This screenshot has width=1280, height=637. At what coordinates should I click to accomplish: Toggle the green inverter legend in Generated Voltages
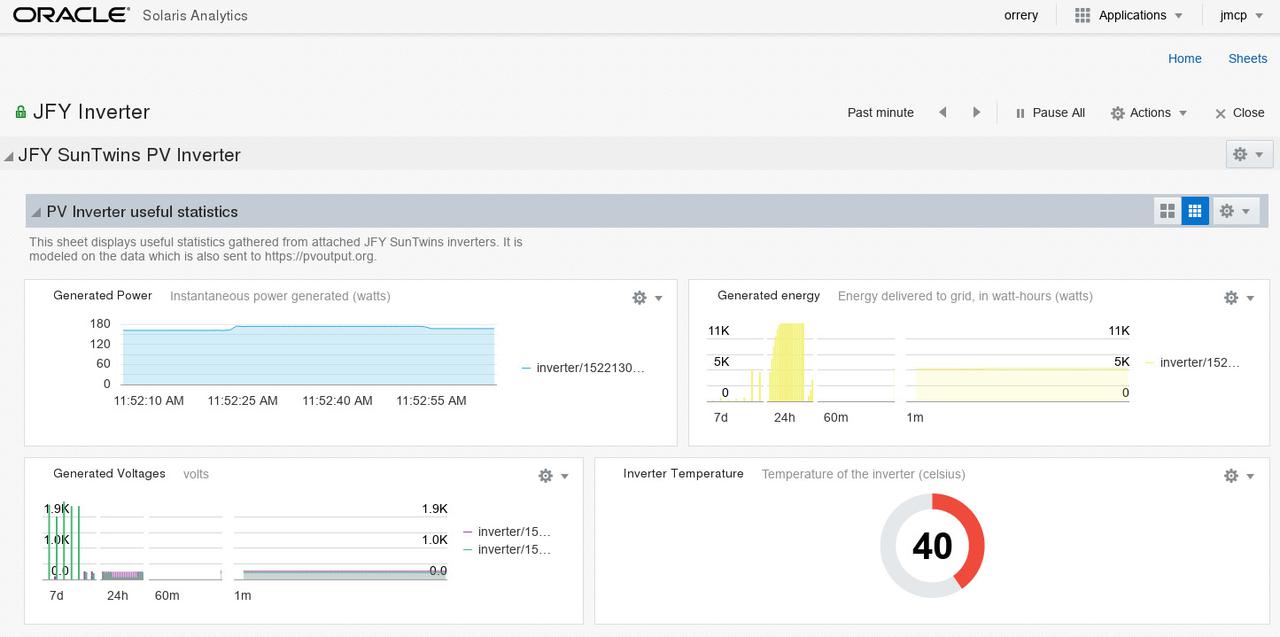coord(507,550)
